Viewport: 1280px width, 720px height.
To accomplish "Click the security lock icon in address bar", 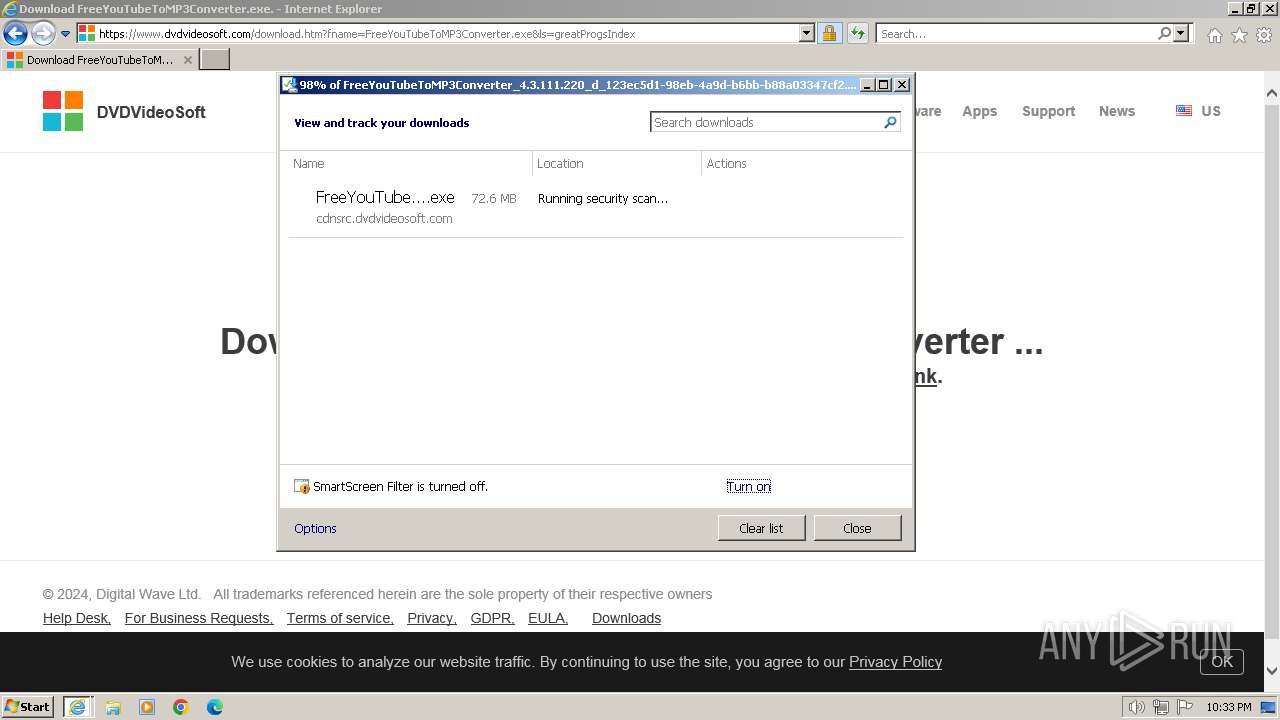I will (829, 33).
